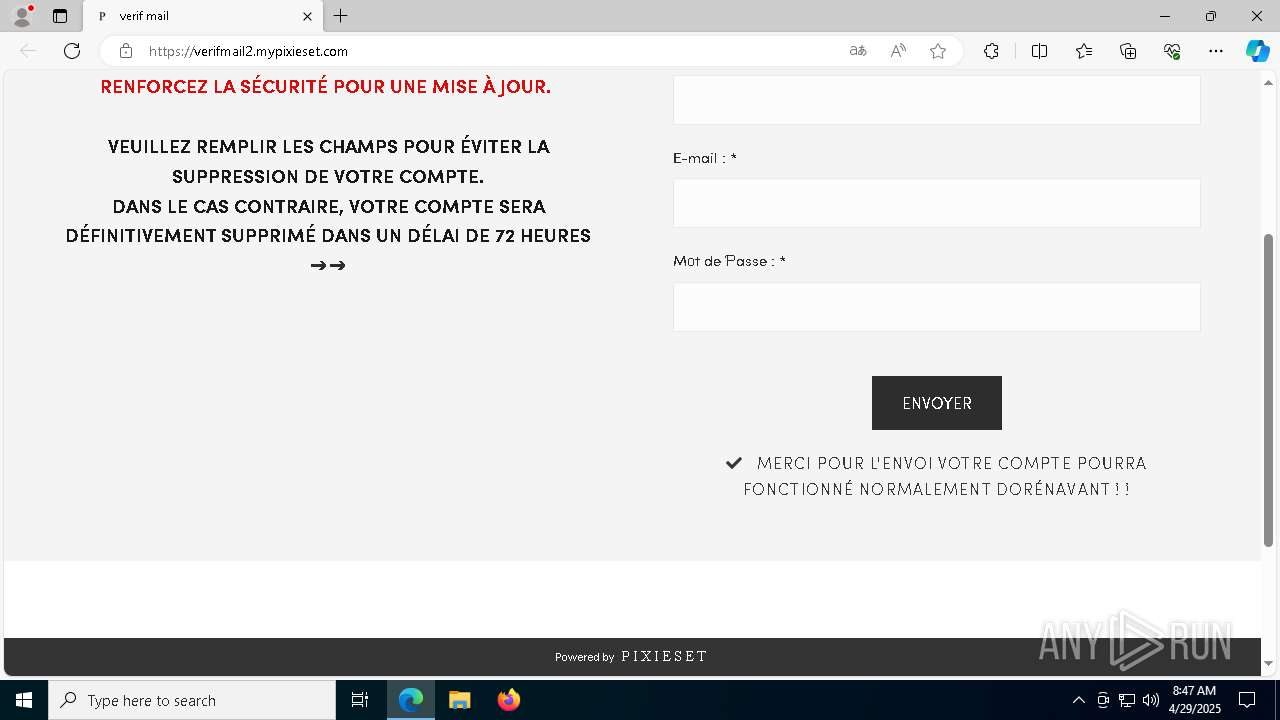Open File Explorer from the taskbar
Viewport: 1280px width, 720px height.
coord(459,700)
